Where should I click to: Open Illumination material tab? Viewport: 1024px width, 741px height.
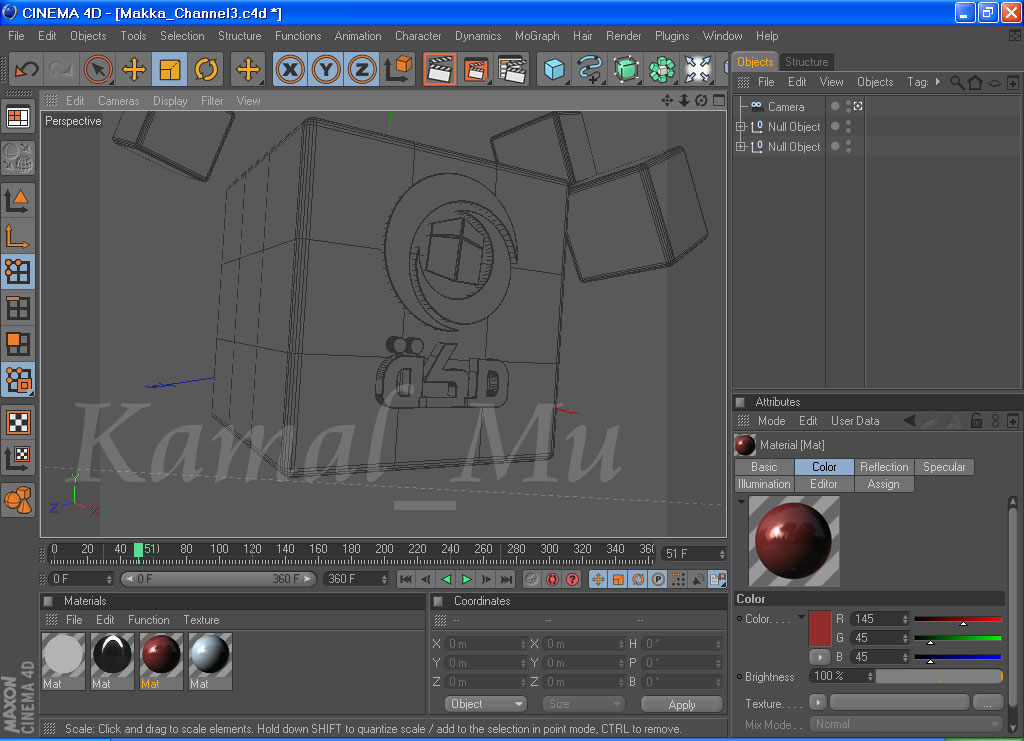coord(763,484)
